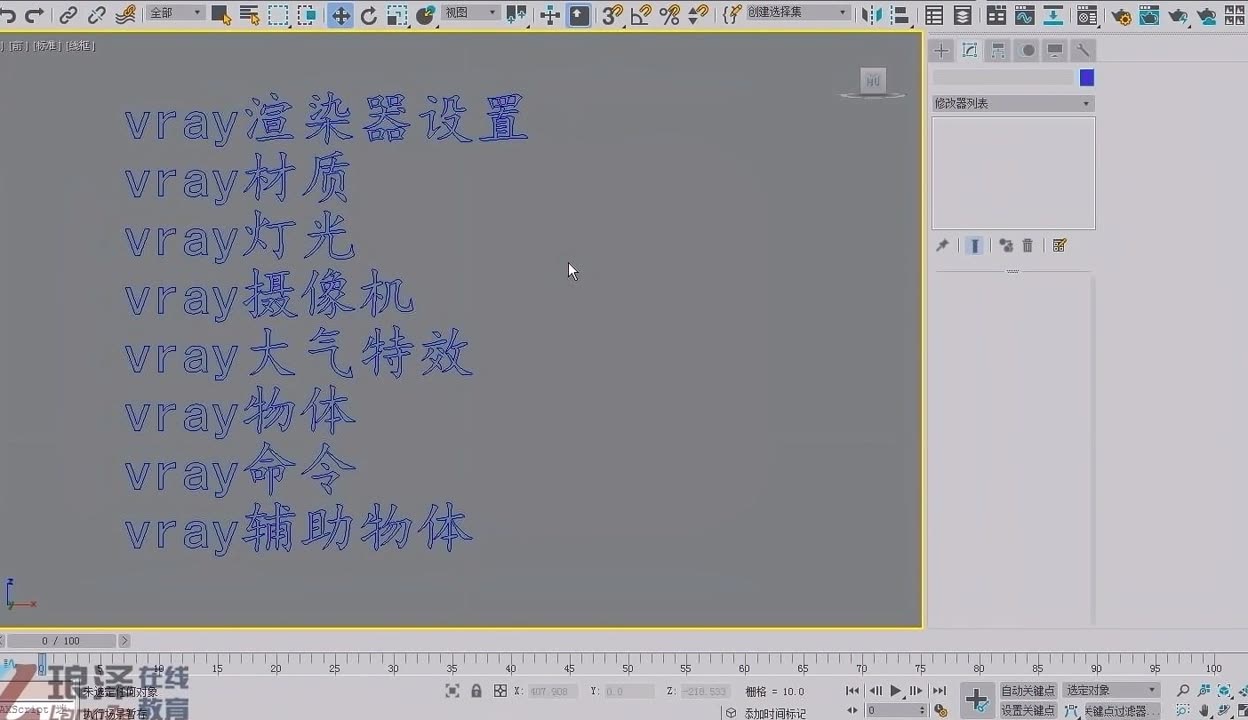Open the Layer Explorer icon
Image resolution: width=1248 pixels, height=720 pixels.
coord(962,15)
